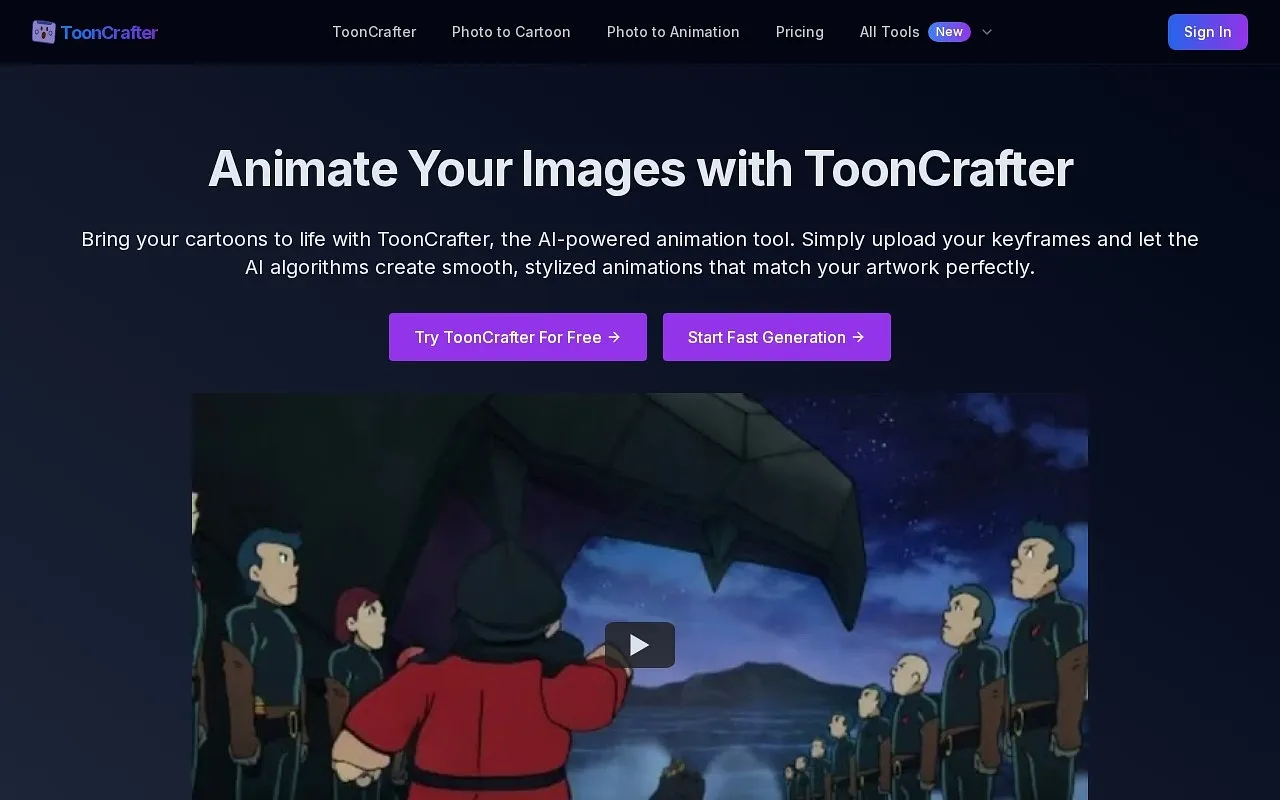
Task: Expand the All Tools chevron arrow
Action: 987,32
